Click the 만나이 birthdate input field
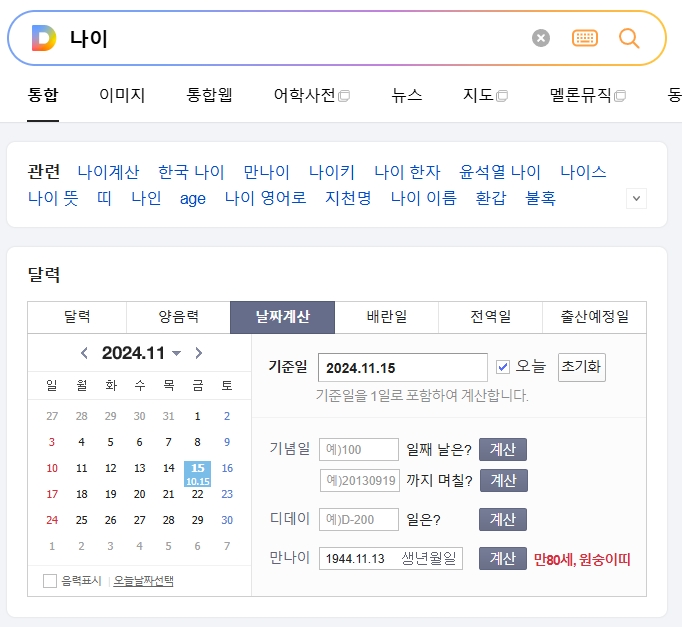Screen dimensions: 682x627 (x=391, y=558)
